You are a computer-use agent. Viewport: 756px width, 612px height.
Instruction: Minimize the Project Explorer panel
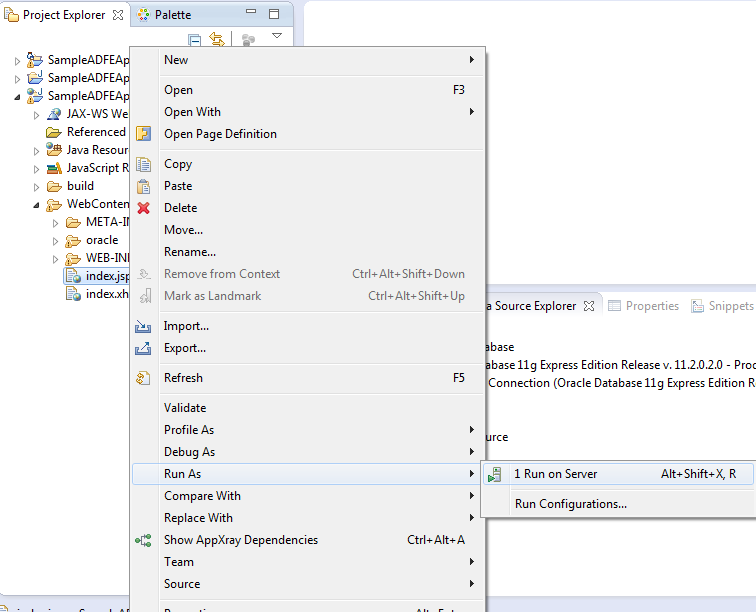point(251,11)
